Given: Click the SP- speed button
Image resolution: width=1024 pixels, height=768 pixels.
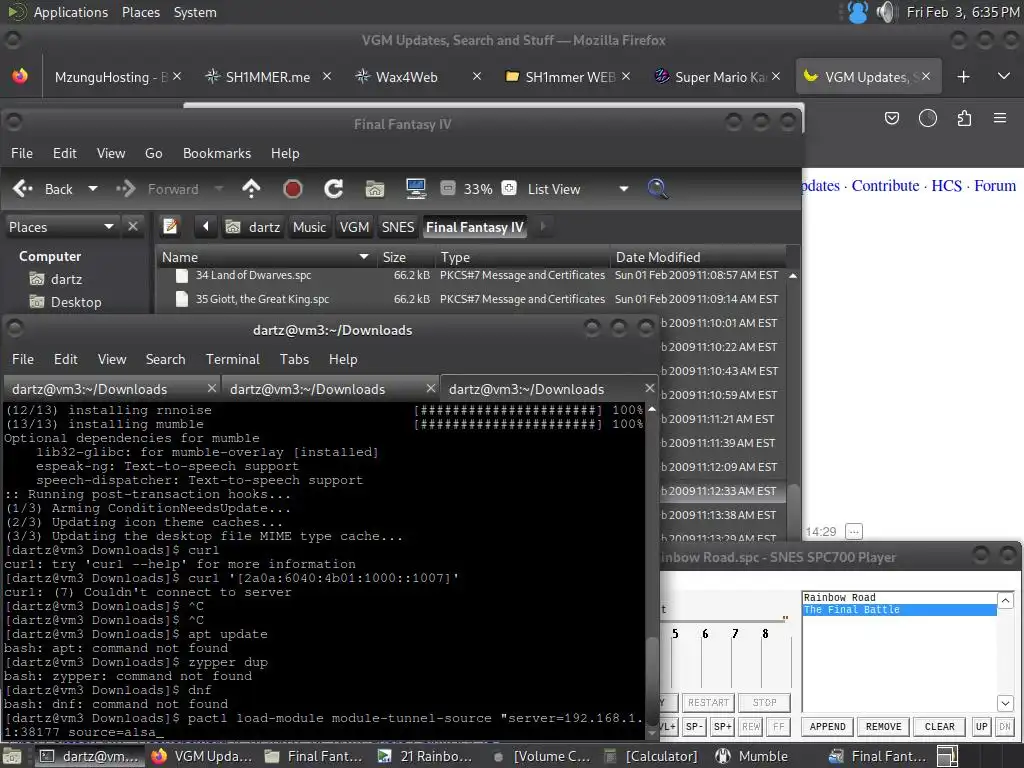Looking at the screenshot, I should click(x=694, y=726).
